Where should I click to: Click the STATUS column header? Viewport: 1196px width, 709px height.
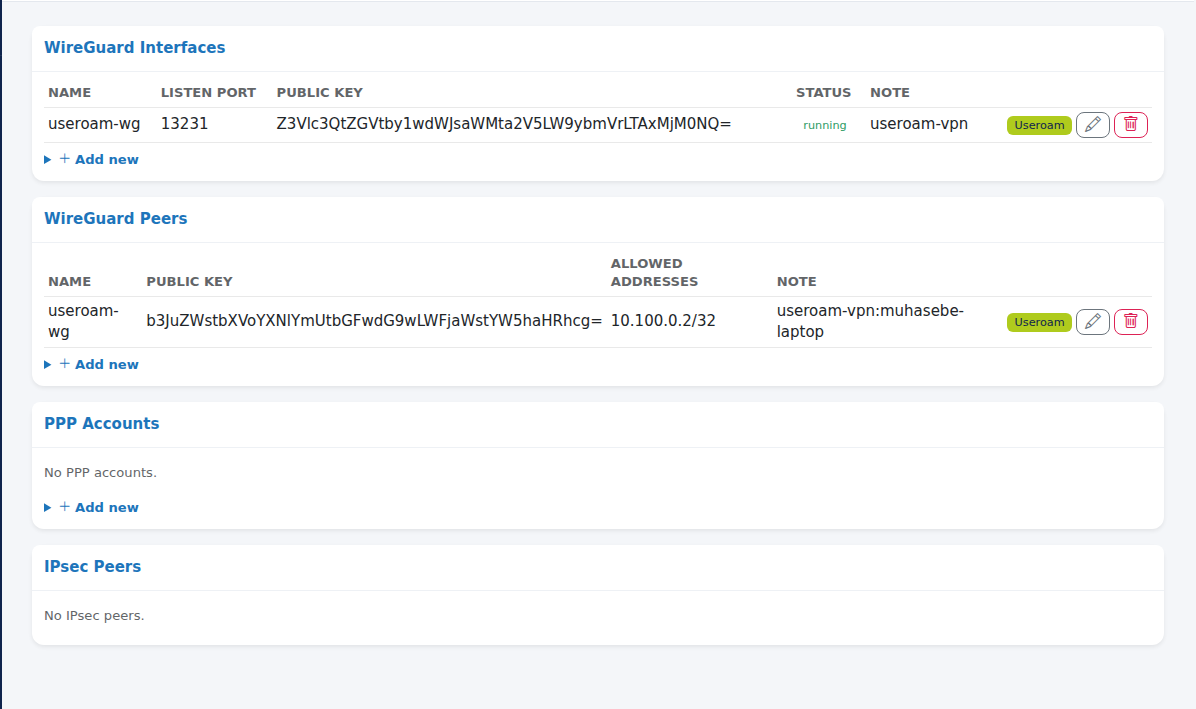coord(823,92)
